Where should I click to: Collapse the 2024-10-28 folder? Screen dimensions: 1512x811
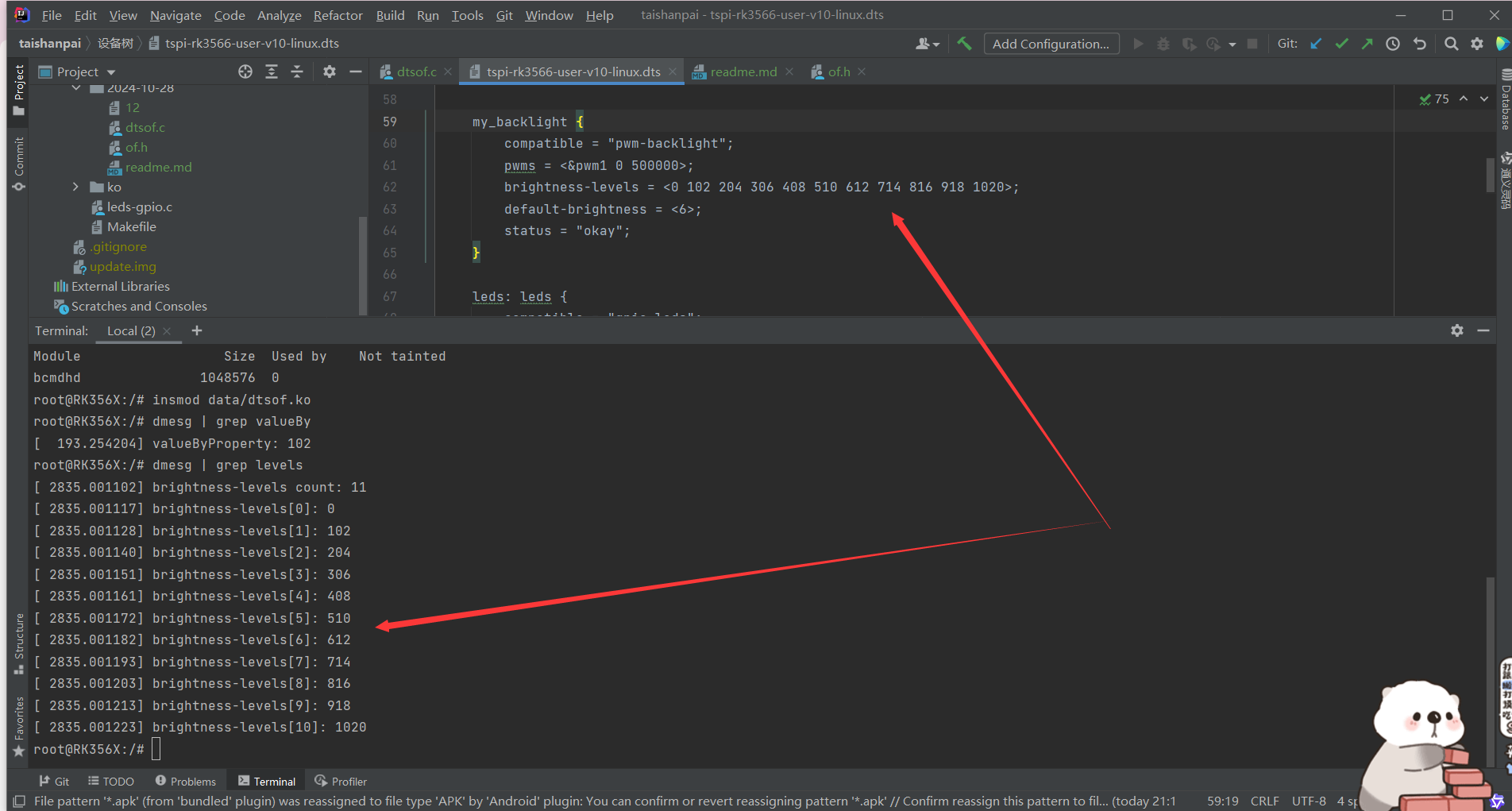[76, 88]
